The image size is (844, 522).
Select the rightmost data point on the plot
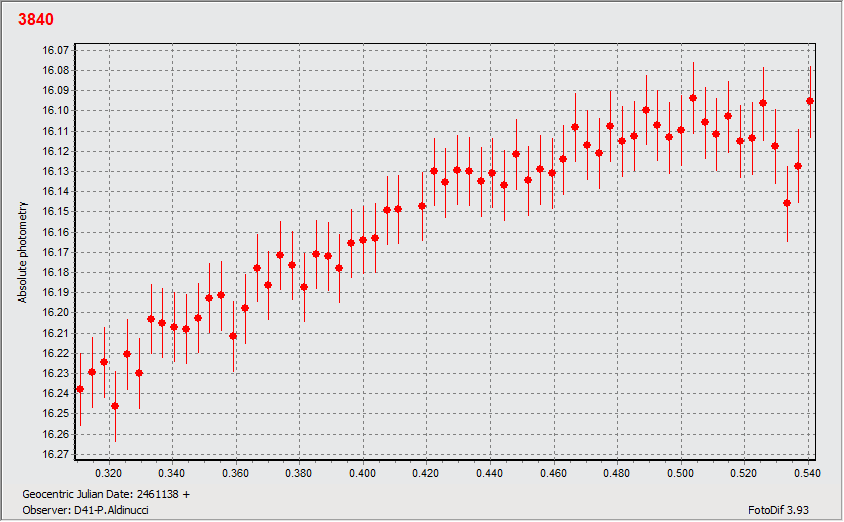click(x=810, y=101)
